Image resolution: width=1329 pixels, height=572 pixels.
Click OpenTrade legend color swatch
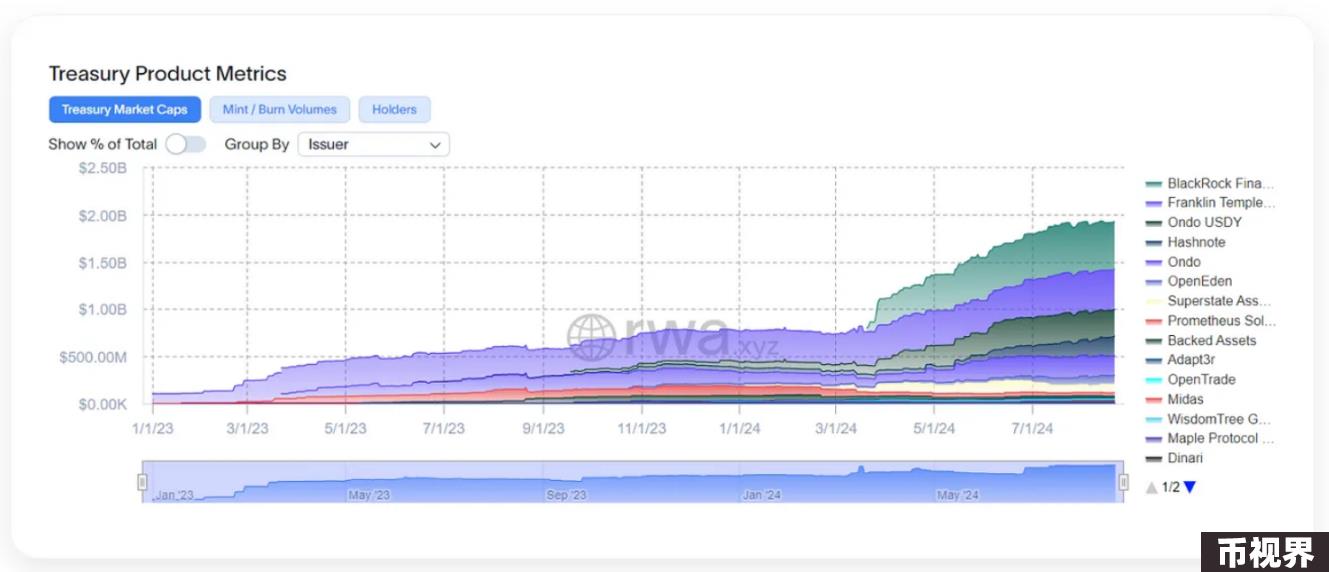coord(1153,380)
